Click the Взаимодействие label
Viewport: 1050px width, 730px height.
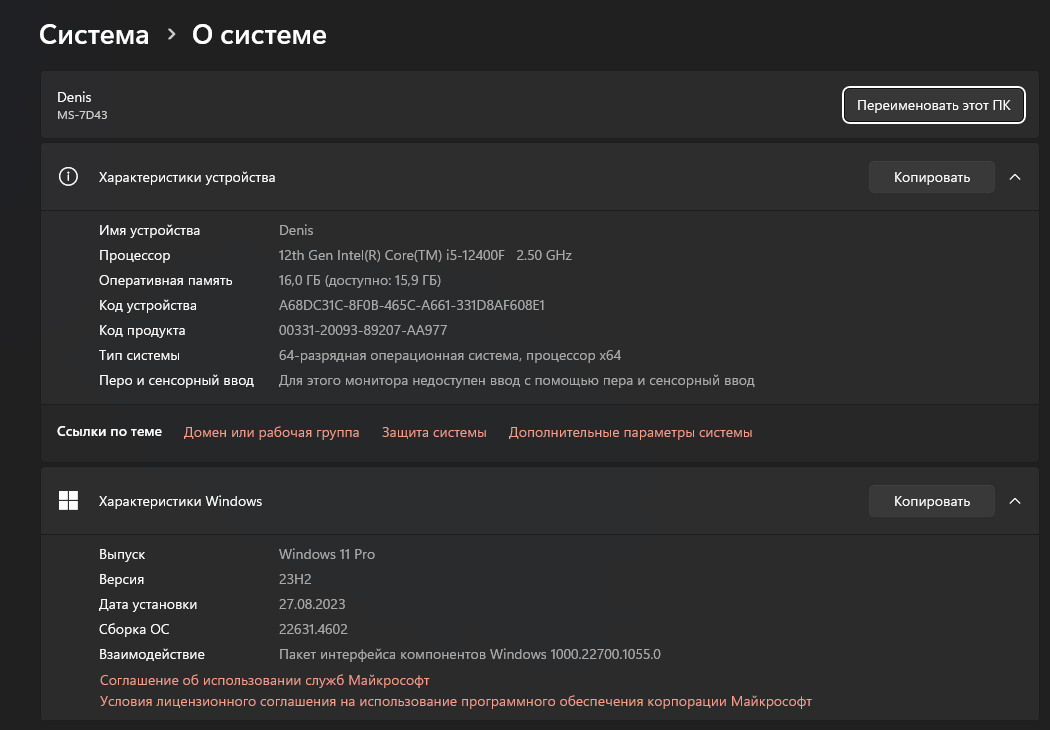click(152, 654)
